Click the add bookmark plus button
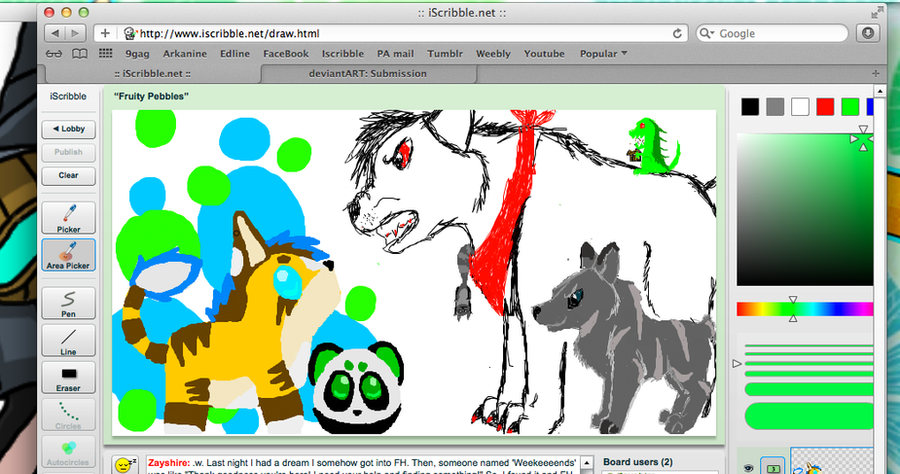Viewport: 900px width, 474px height. [x=105, y=33]
